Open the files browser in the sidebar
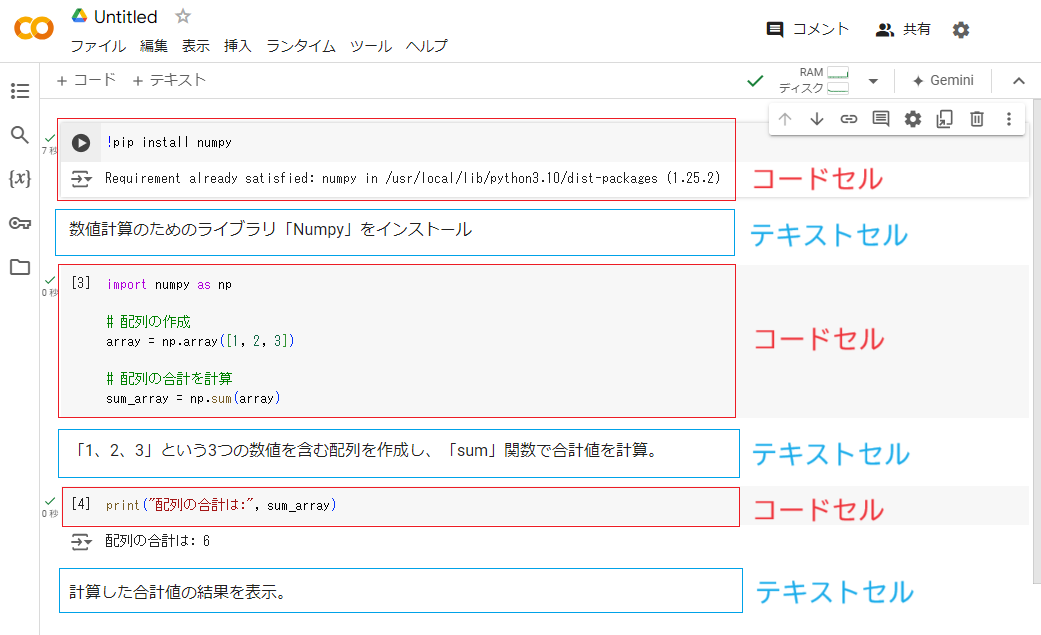The height and width of the screenshot is (635, 1041). [20, 267]
